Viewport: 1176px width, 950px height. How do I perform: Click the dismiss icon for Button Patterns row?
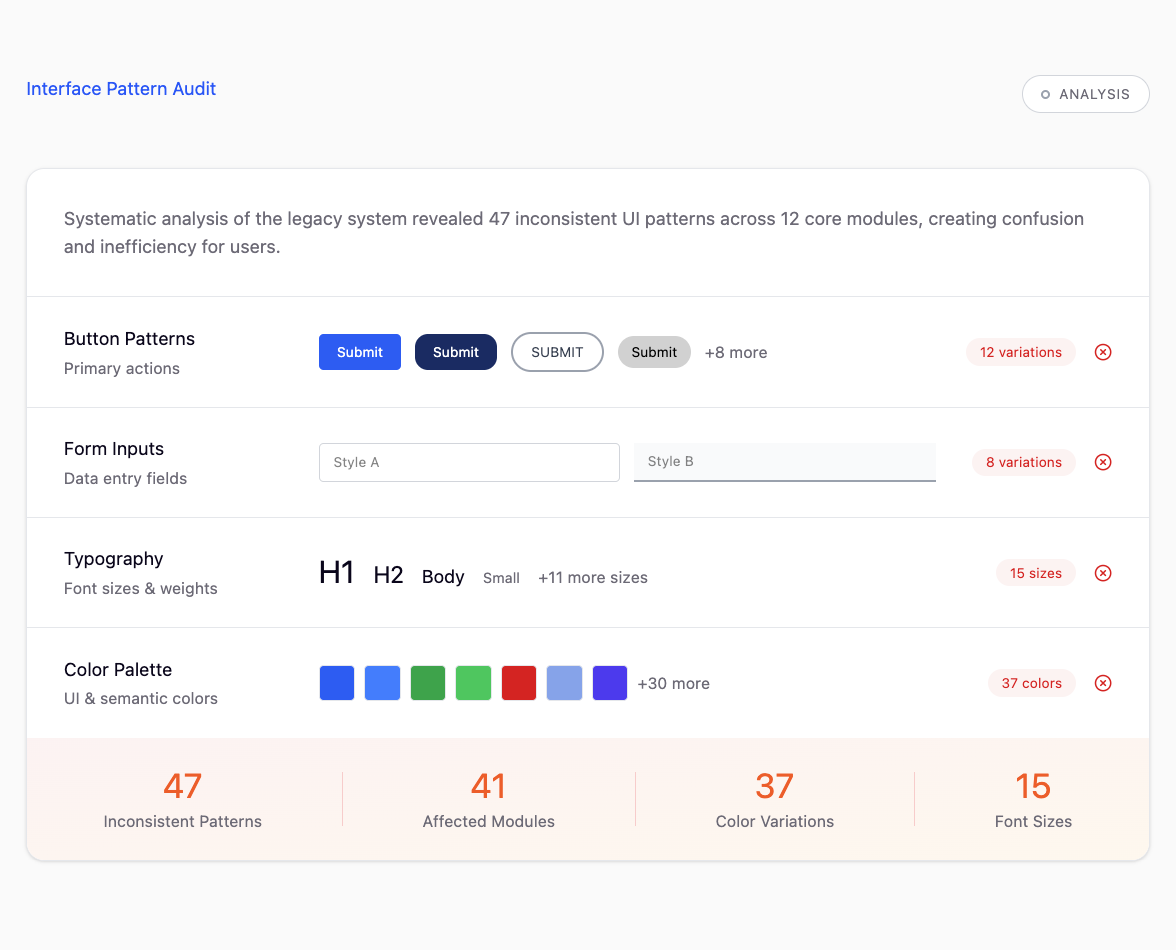1103,352
